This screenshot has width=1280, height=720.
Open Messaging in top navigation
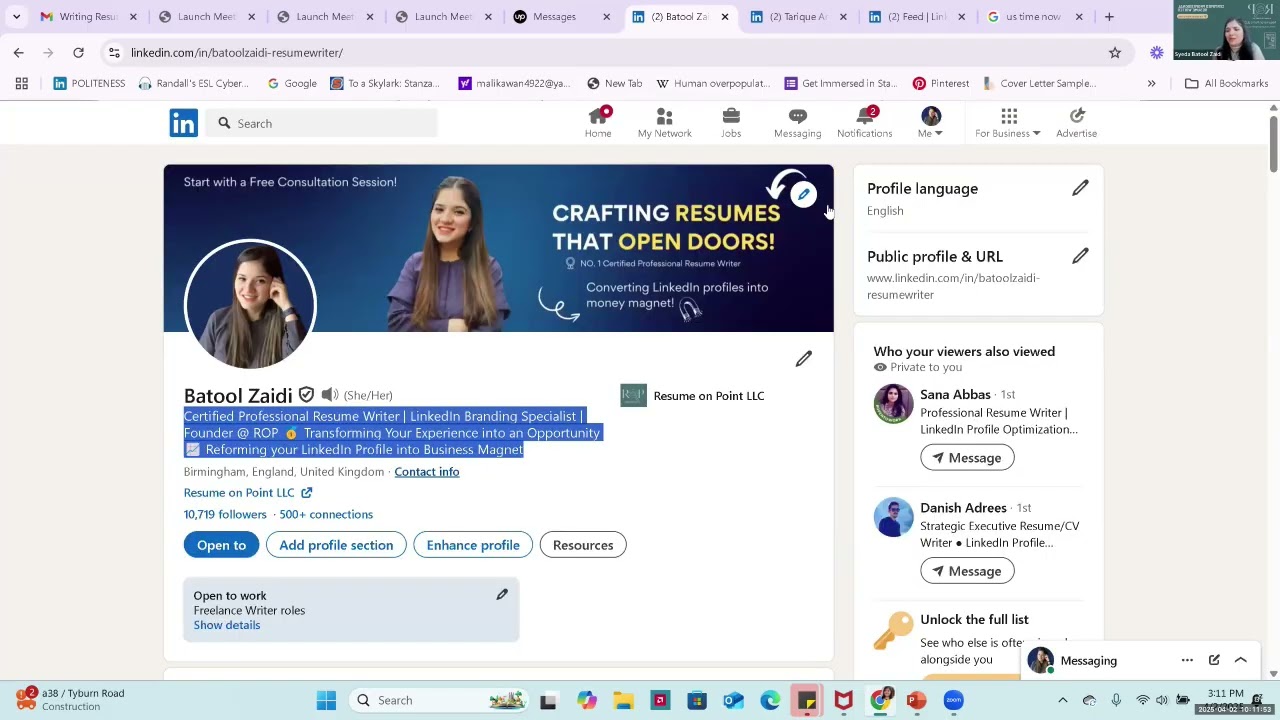pos(797,123)
